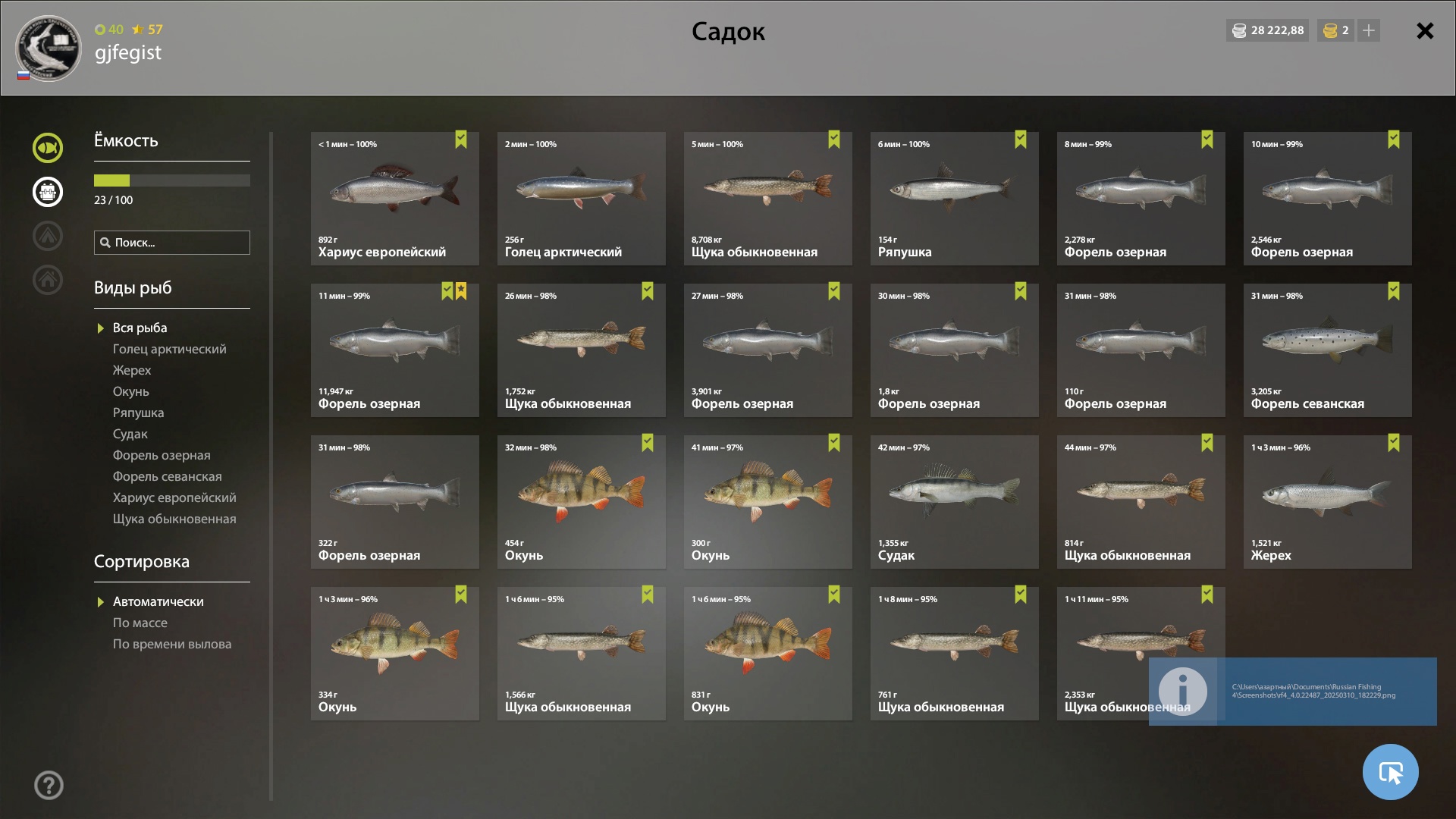Toggle bookmark on Щука обыкновенная 8,708 кг

pos(834,140)
